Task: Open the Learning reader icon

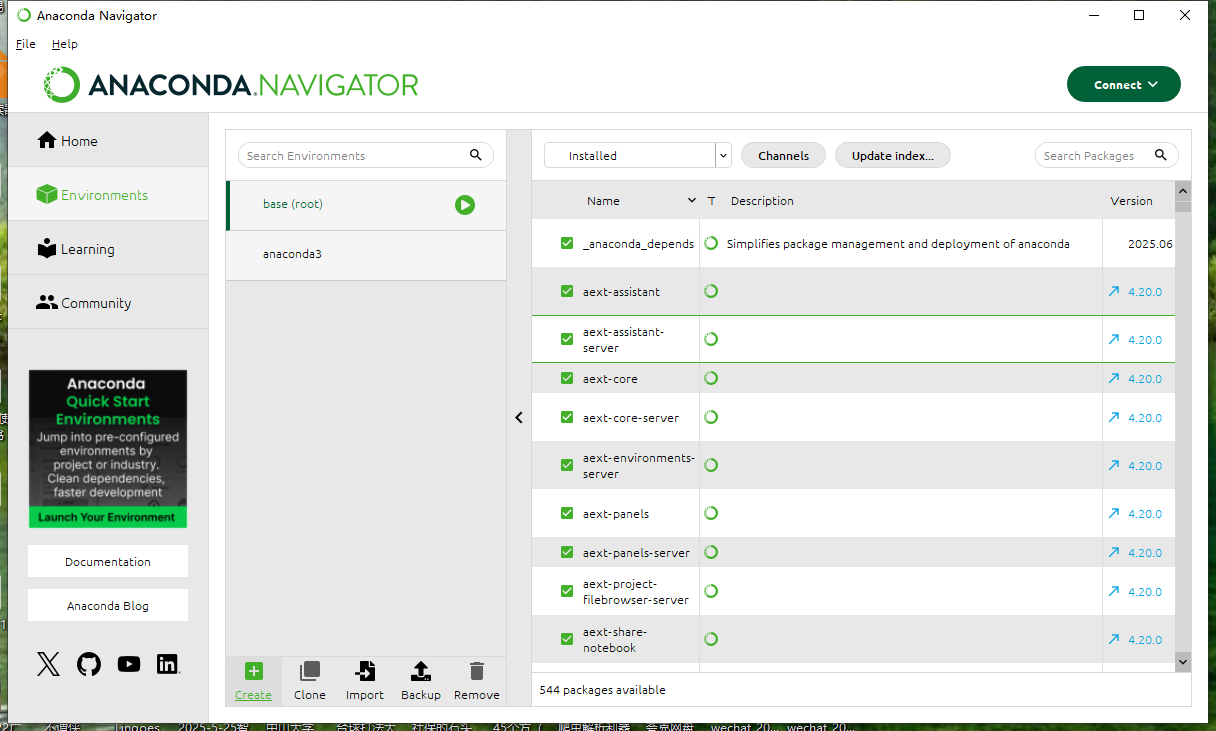Action: [x=46, y=248]
